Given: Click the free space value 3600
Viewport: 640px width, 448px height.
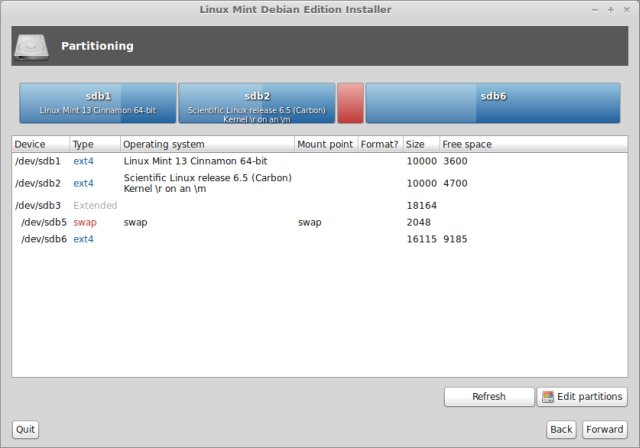Looking at the screenshot, I should 456,161.
